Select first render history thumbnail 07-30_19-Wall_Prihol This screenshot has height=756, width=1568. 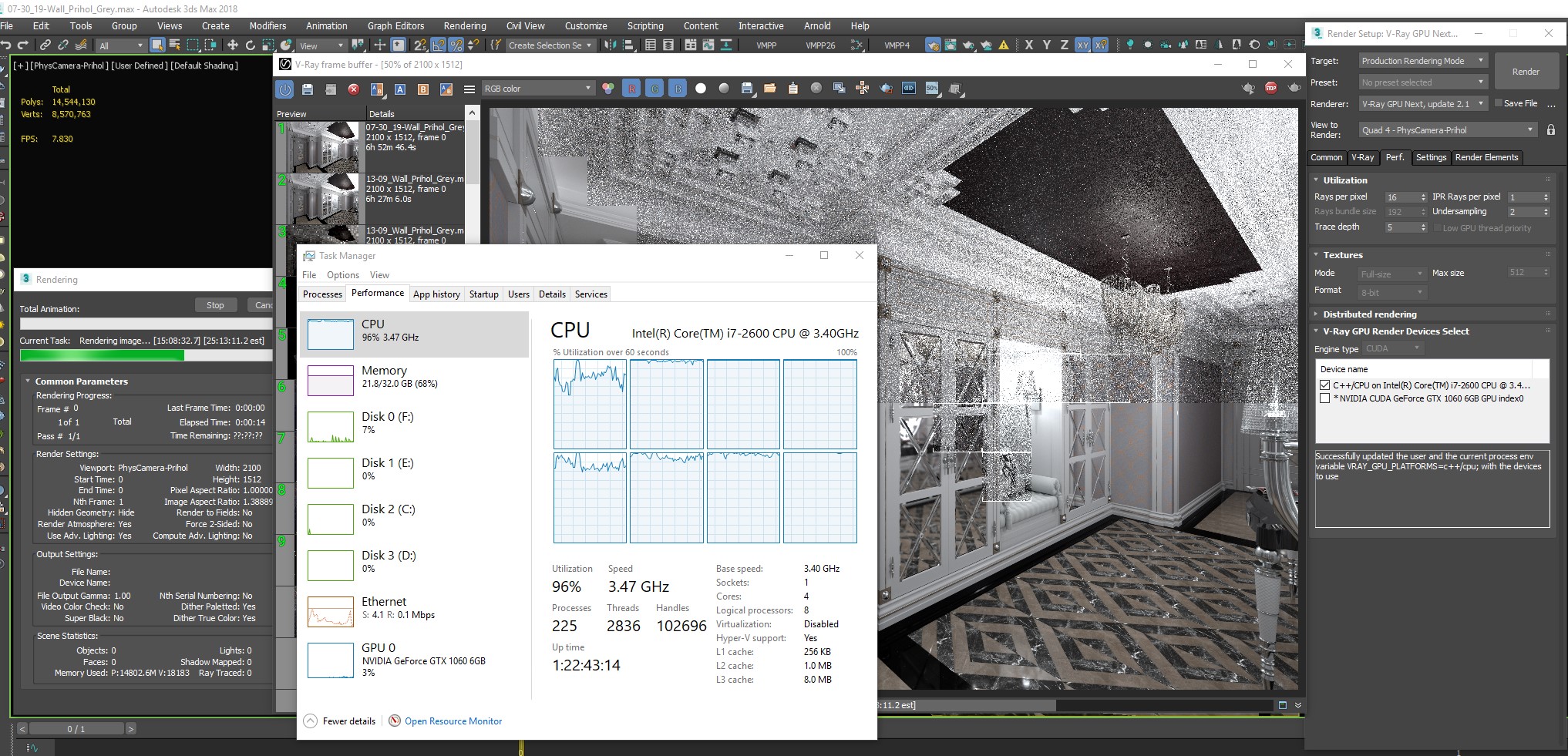coord(322,147)
